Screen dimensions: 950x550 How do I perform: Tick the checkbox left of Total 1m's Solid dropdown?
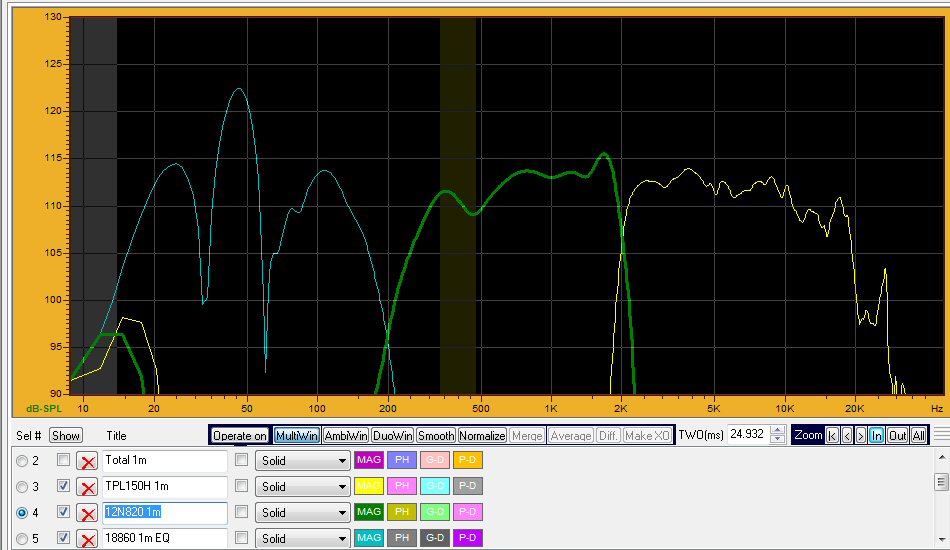click(241, 460)
